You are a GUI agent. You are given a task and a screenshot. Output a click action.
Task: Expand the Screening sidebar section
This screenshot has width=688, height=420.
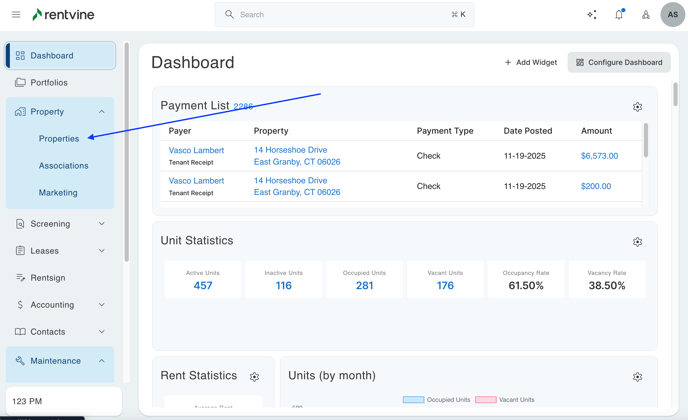pos(101,224)
